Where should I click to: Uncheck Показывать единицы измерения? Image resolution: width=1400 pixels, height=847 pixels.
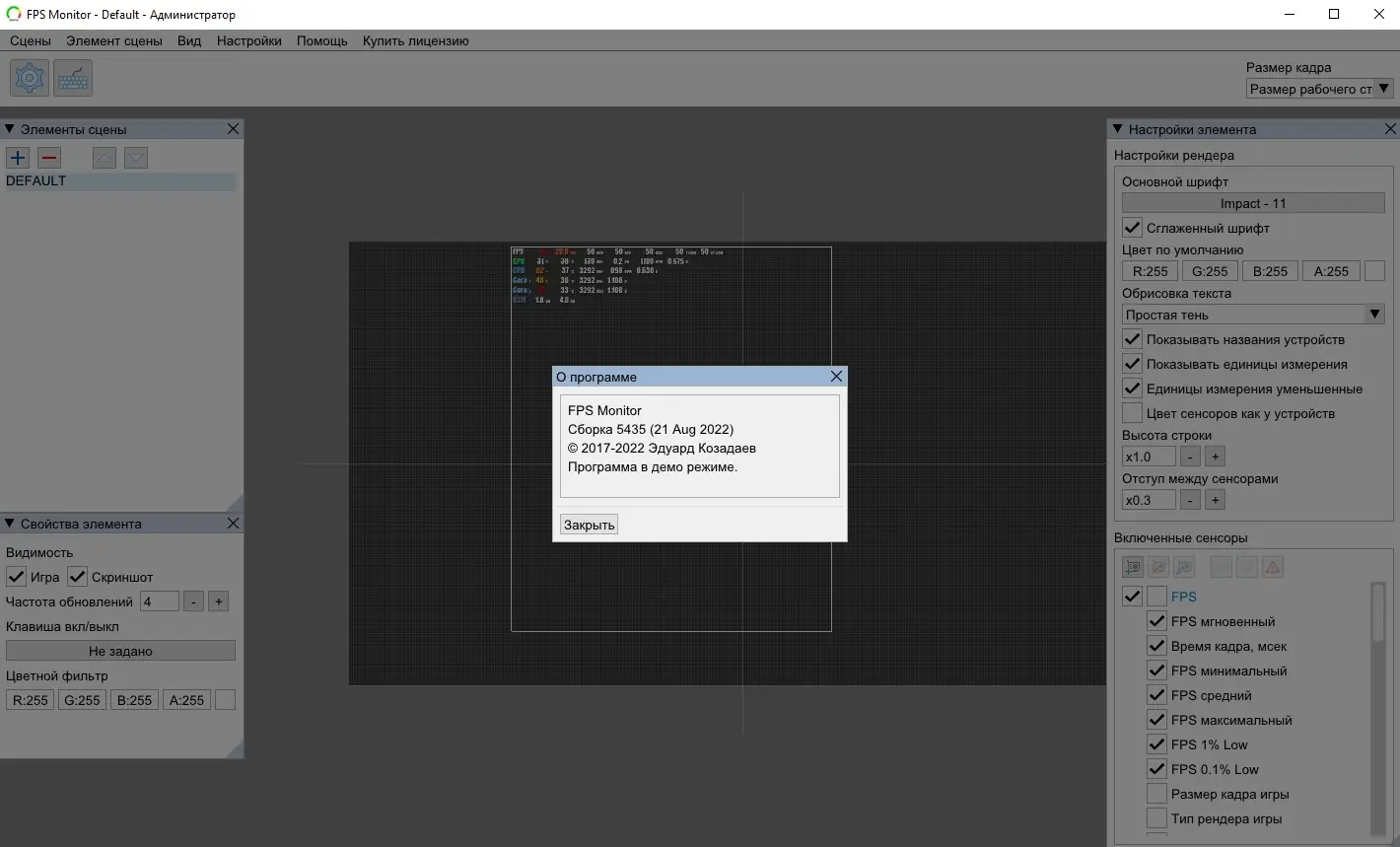coord(1132,364)
